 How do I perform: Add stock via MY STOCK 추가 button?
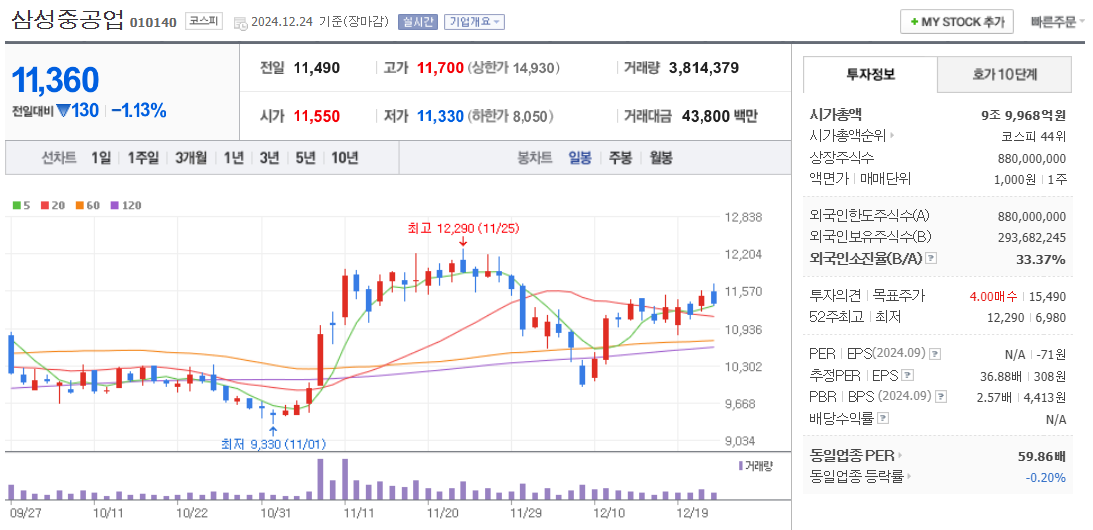pyautogui.click(x=956, y=22)
